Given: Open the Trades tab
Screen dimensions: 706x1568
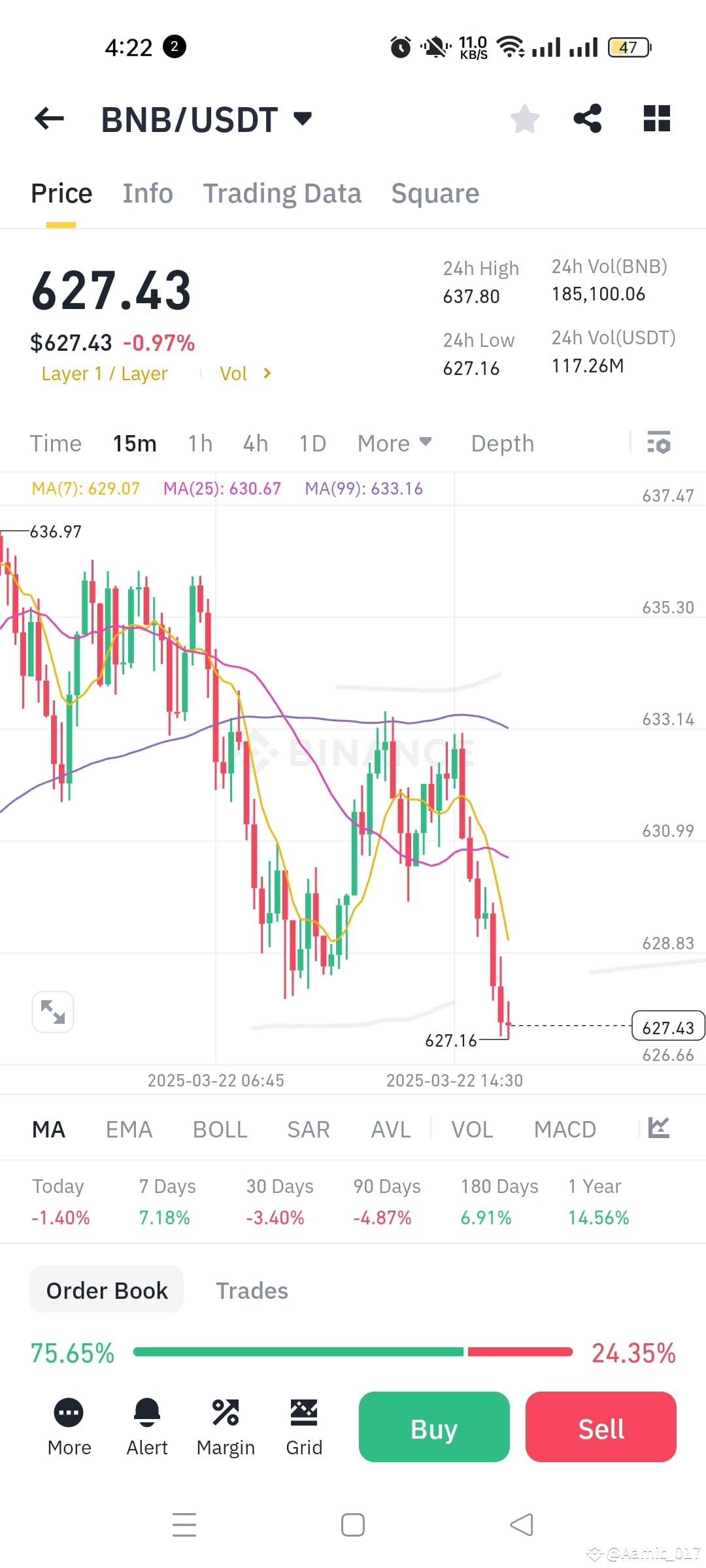Looking at the screenshot, I should [x=252, y=1290].
